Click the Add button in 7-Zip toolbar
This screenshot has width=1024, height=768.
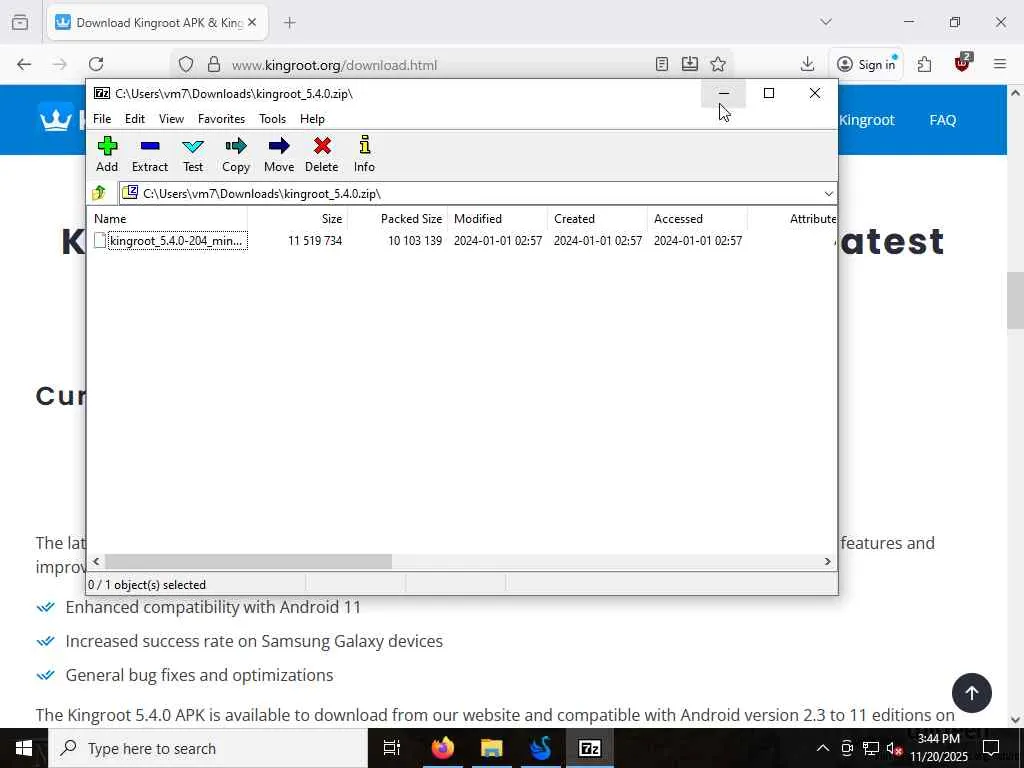(107, 154)
